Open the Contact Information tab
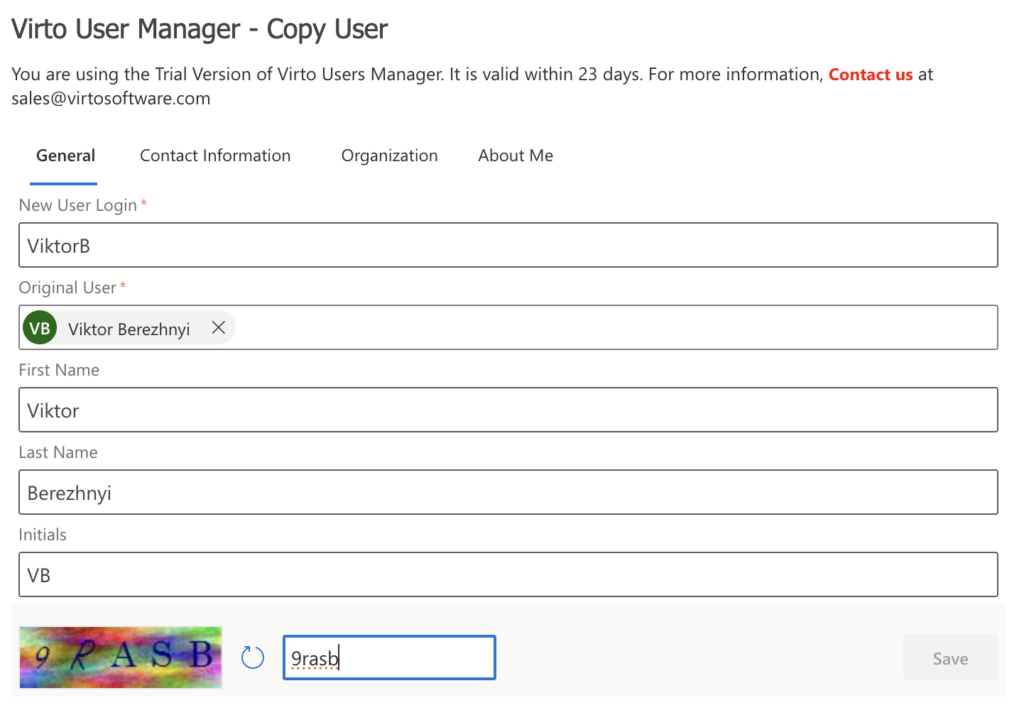This screenshot has height=720, width=1024. pyautogui.click(x=215, y=155)
